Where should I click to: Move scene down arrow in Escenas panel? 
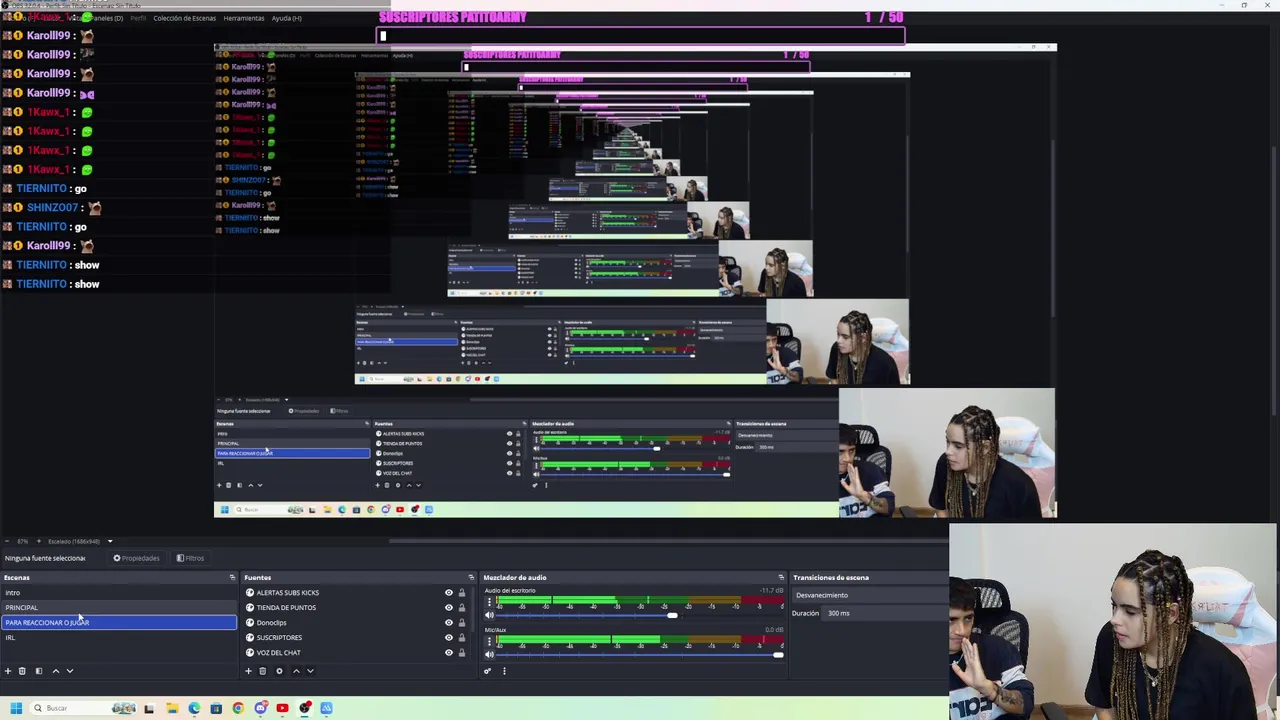(x=70, y=671)
